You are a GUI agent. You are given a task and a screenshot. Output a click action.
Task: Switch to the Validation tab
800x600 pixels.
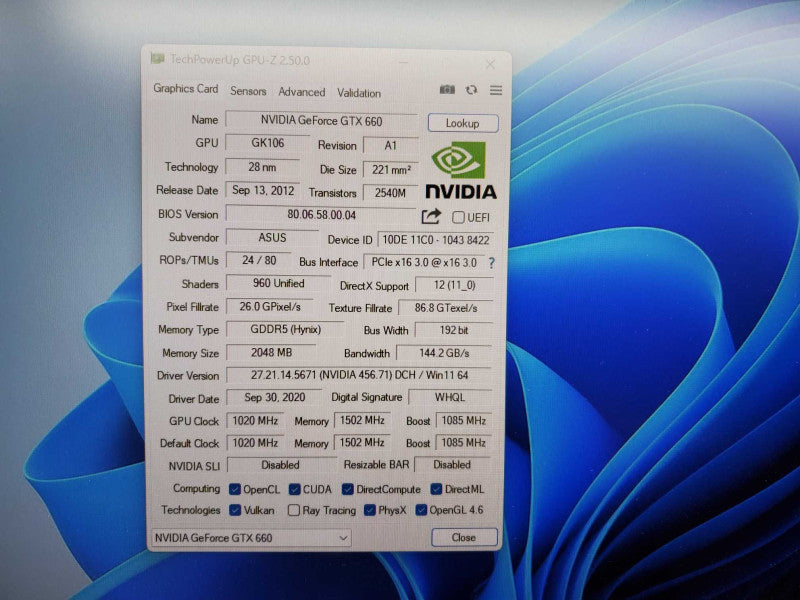click(359, 93)
